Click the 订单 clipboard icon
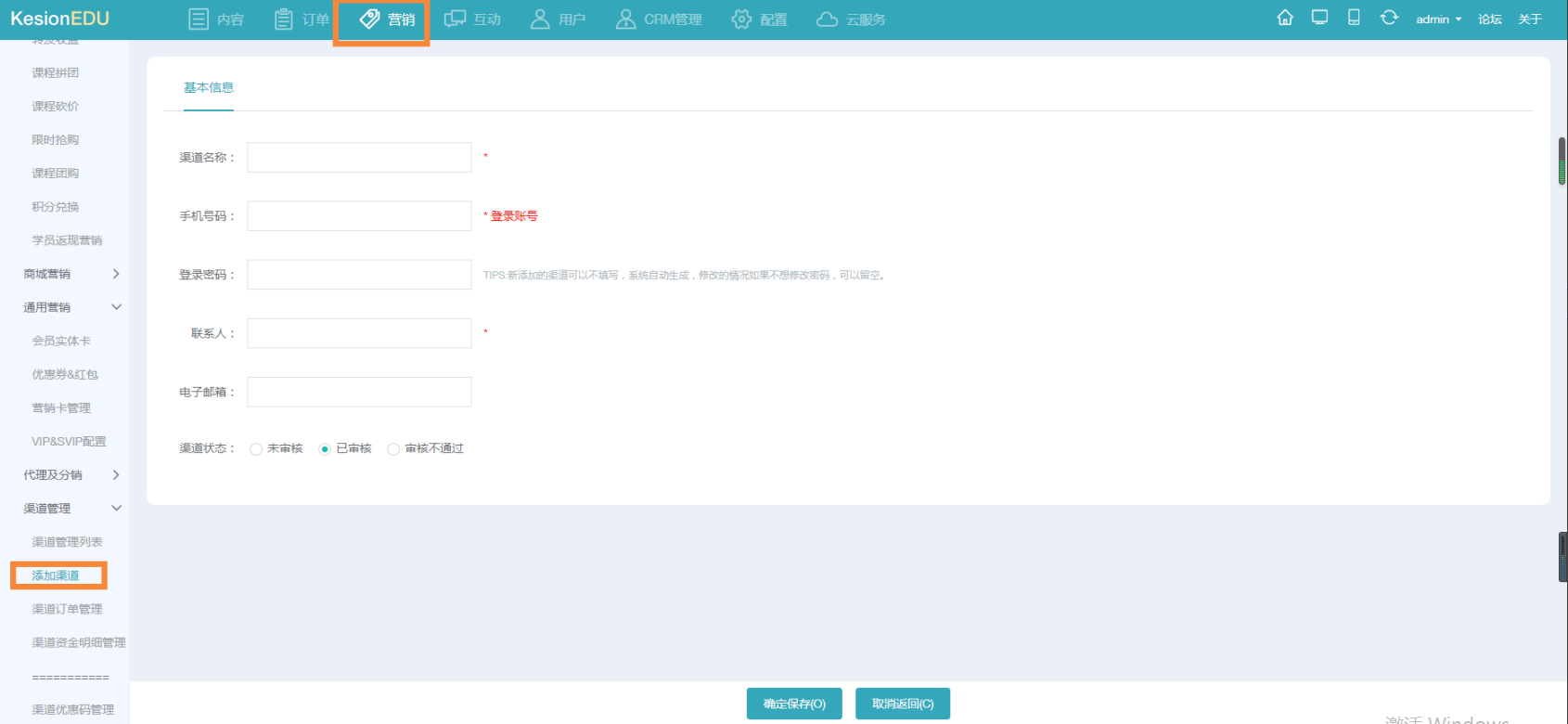1568x724 pixels. tap(284, 19)
